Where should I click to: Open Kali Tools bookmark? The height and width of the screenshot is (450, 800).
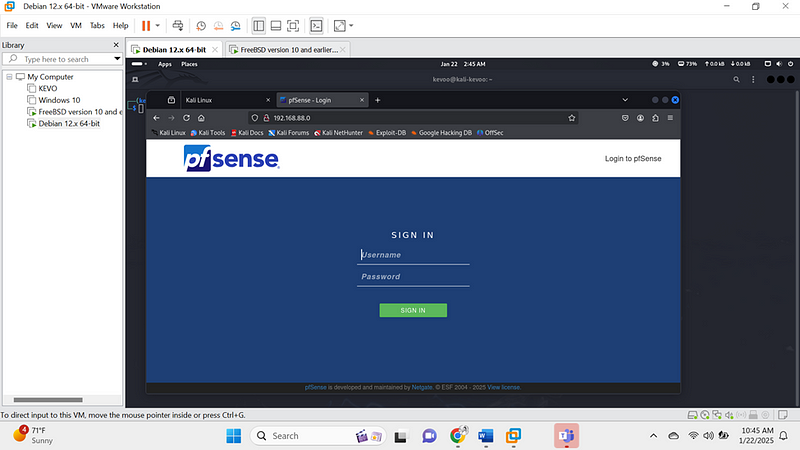click(x=208, y=133)
